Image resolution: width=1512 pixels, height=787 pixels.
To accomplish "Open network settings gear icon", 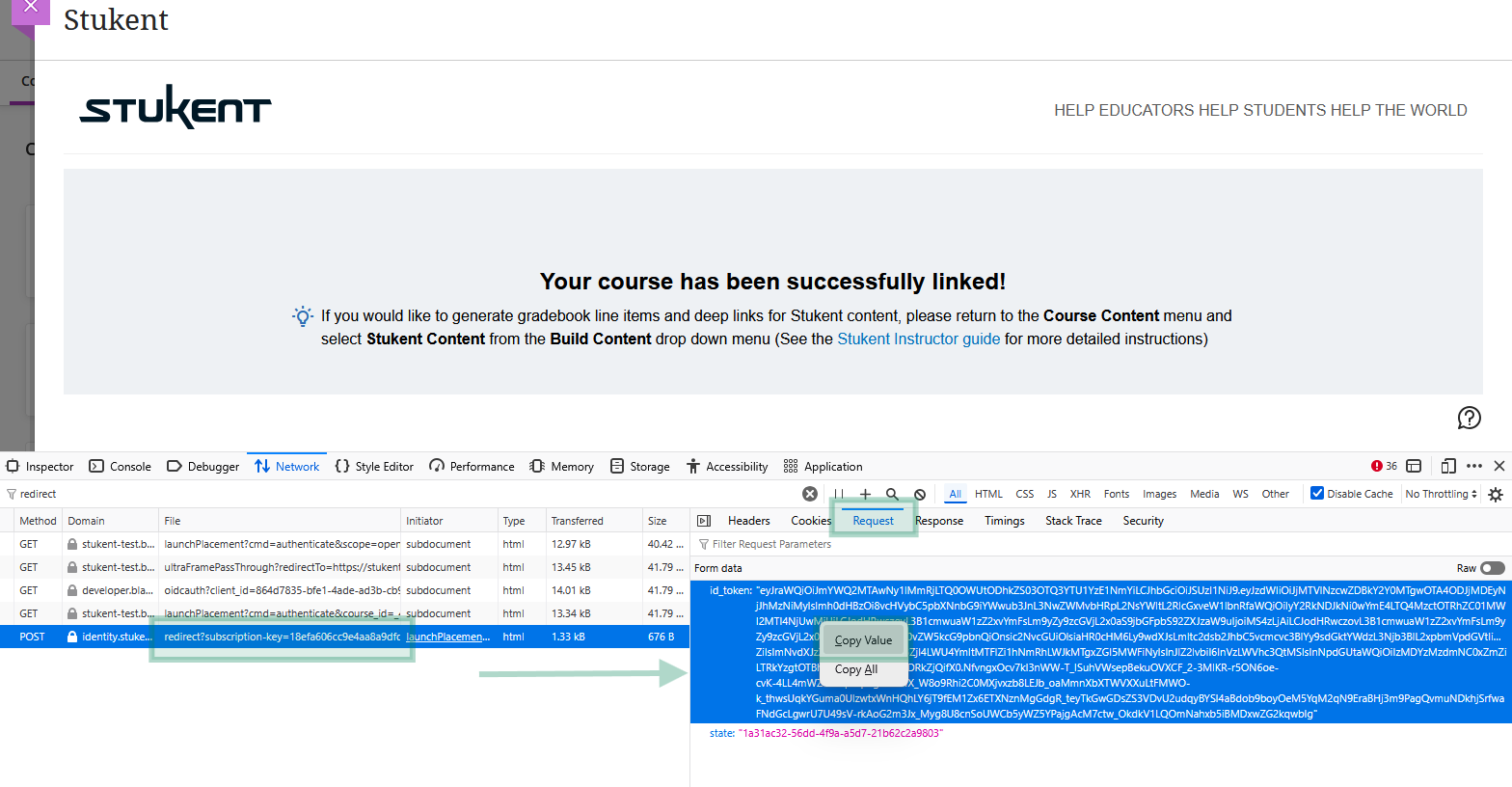I will pos(1496,494).
